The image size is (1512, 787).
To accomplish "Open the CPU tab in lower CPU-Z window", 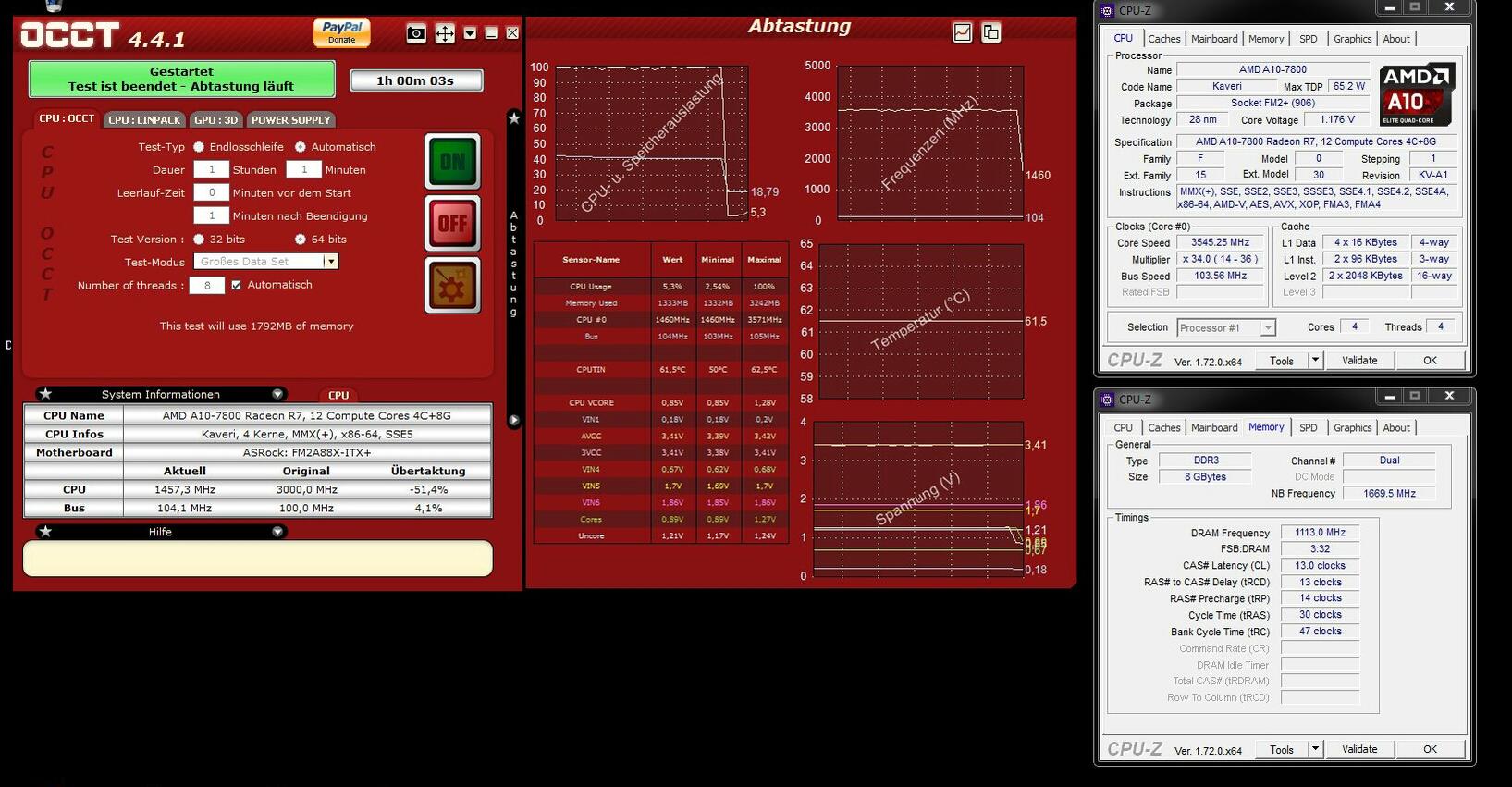I will coord(1123,428).
